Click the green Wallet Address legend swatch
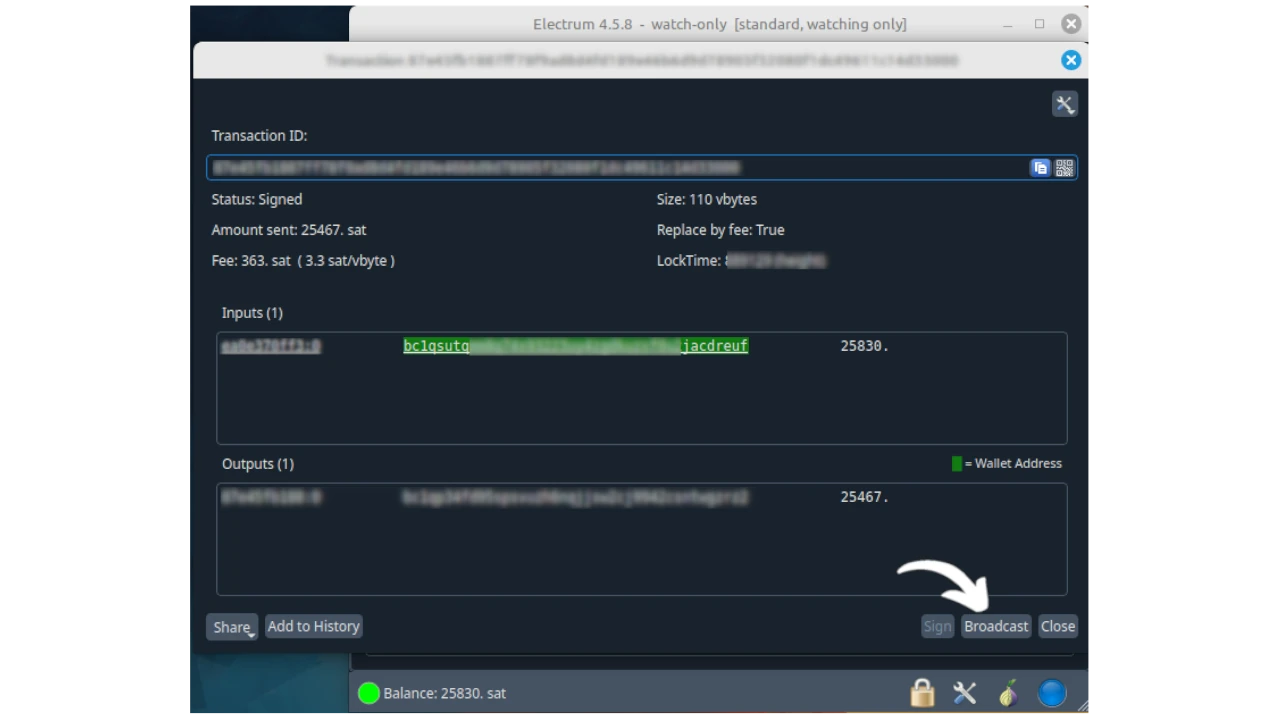Viewport: 1280px width, 720px height. click(957, 464)
